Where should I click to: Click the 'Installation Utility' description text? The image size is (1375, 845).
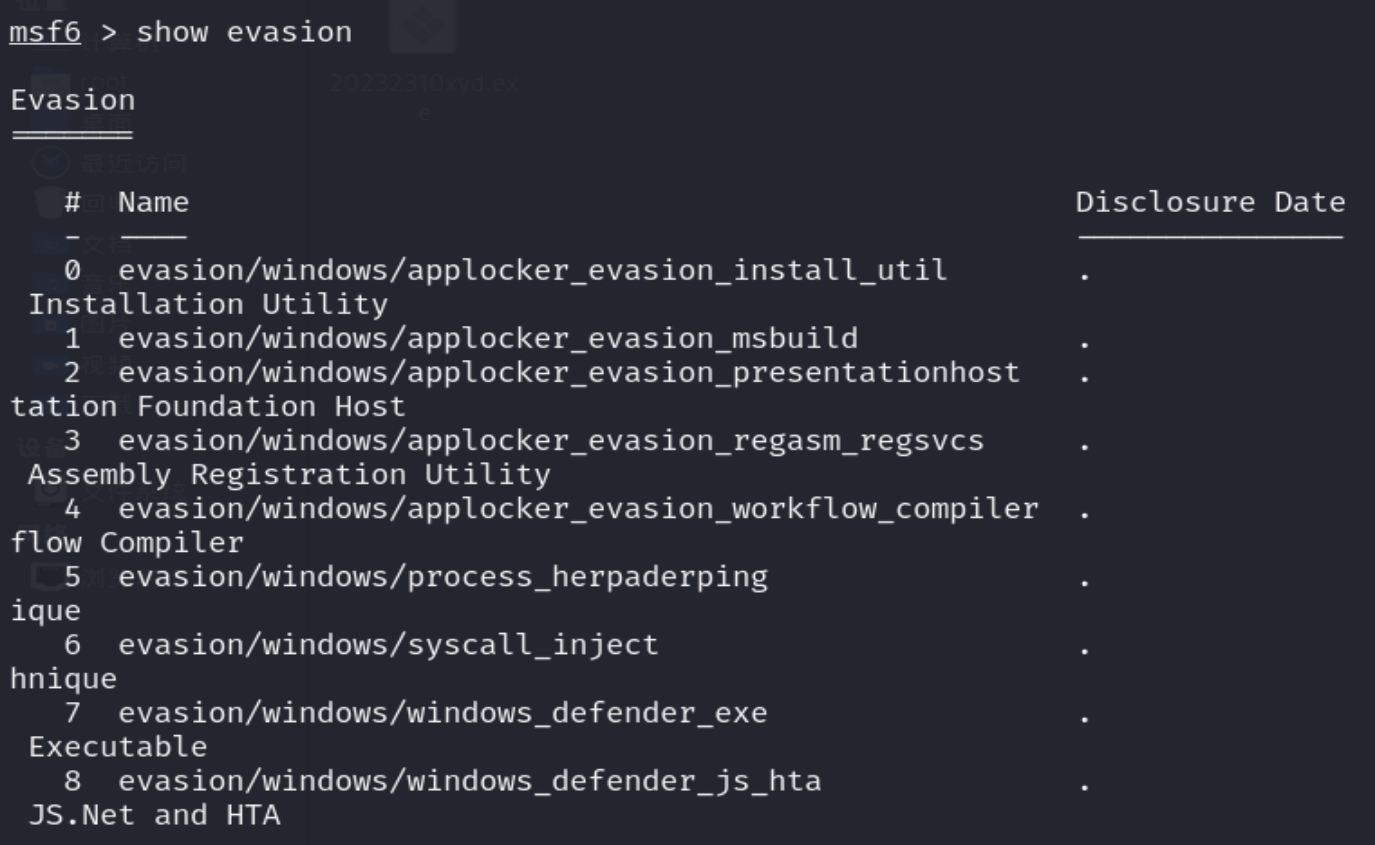207,304
